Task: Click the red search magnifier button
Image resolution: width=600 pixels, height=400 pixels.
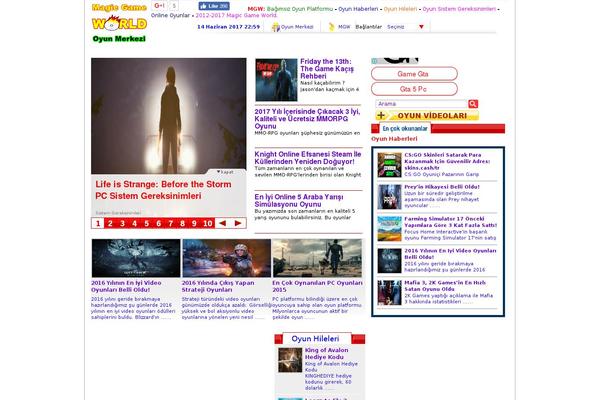Action: (473, 104)
